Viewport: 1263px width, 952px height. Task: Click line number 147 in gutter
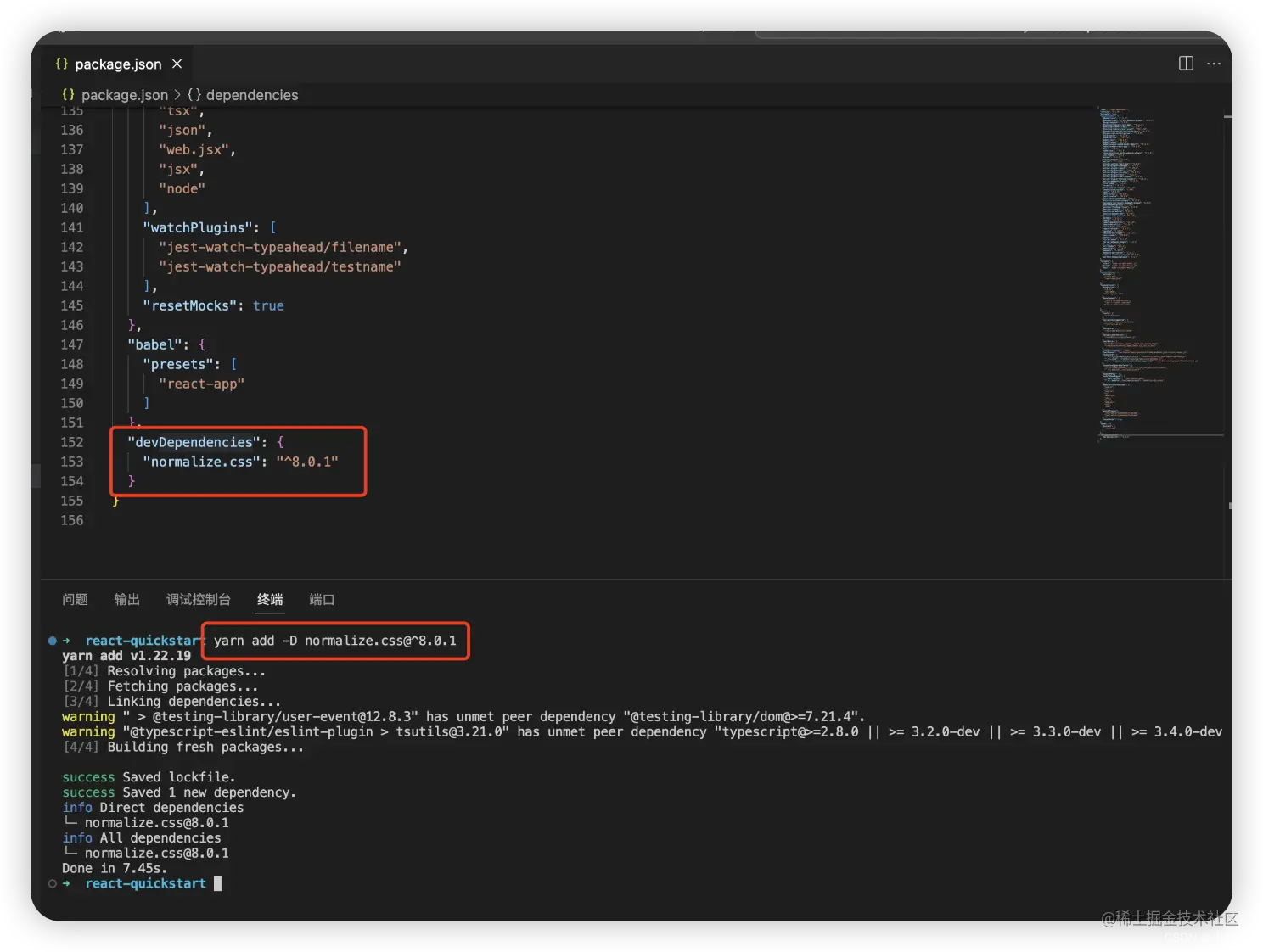(x=72, y=344)
